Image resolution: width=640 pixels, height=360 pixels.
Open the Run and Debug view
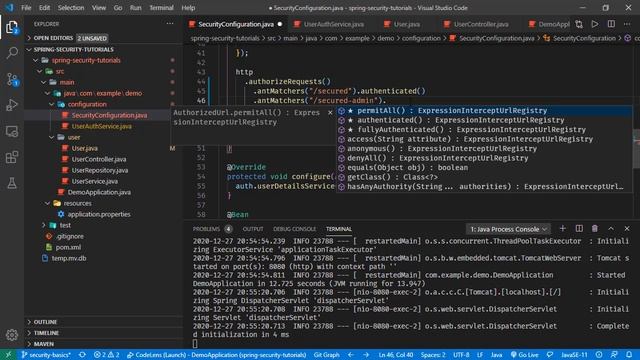[x=12, y=105]
